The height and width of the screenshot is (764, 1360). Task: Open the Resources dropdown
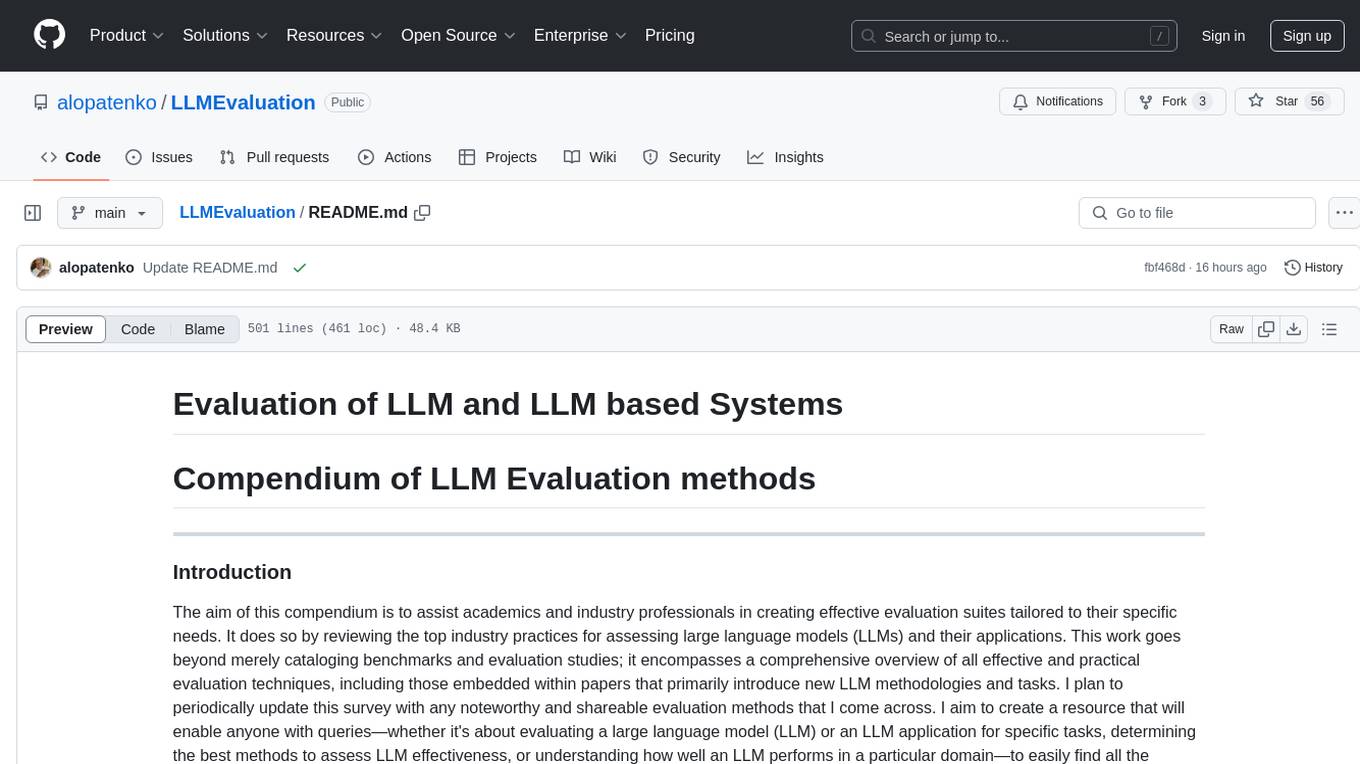(x=334, y=35)
